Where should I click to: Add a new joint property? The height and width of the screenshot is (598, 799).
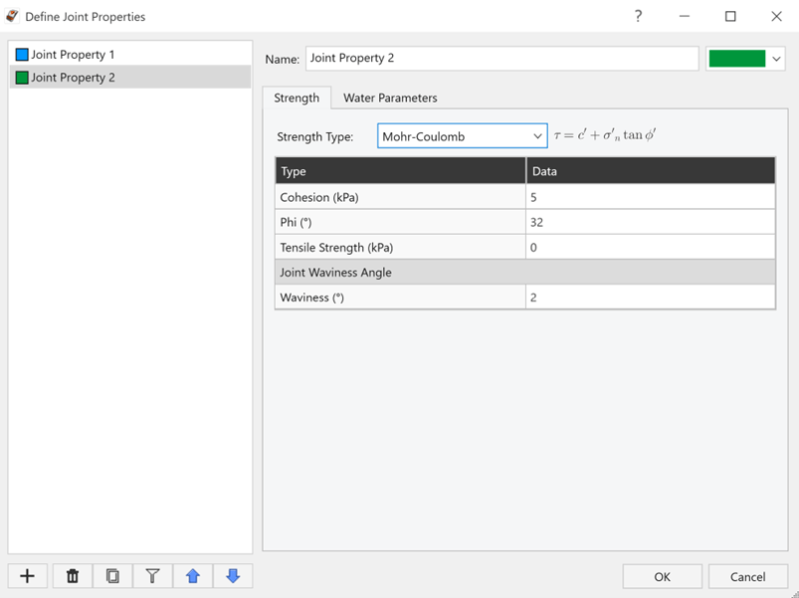(28, 576)
